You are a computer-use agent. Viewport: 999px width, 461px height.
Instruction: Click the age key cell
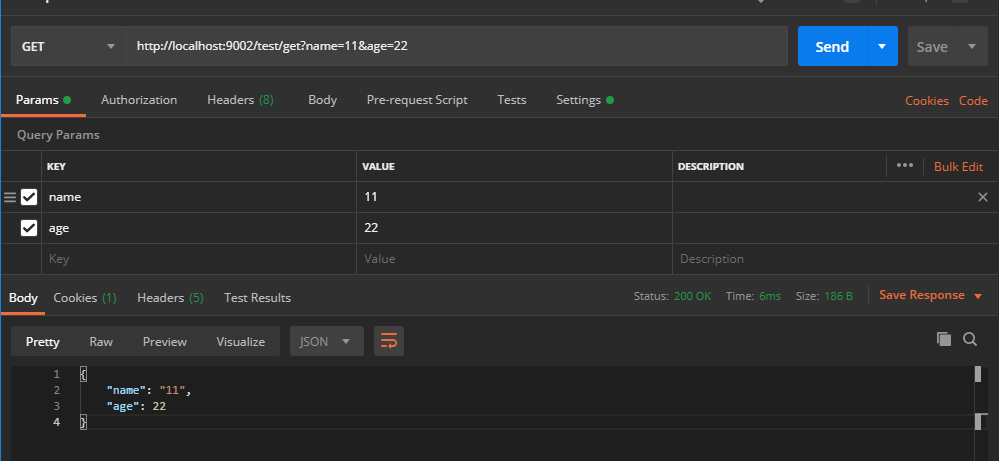(x=199, y=228)
